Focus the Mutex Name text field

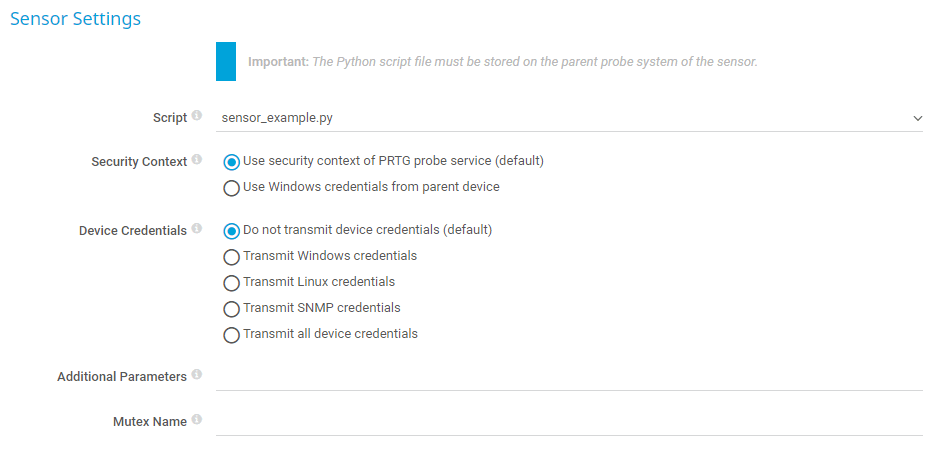568,422
